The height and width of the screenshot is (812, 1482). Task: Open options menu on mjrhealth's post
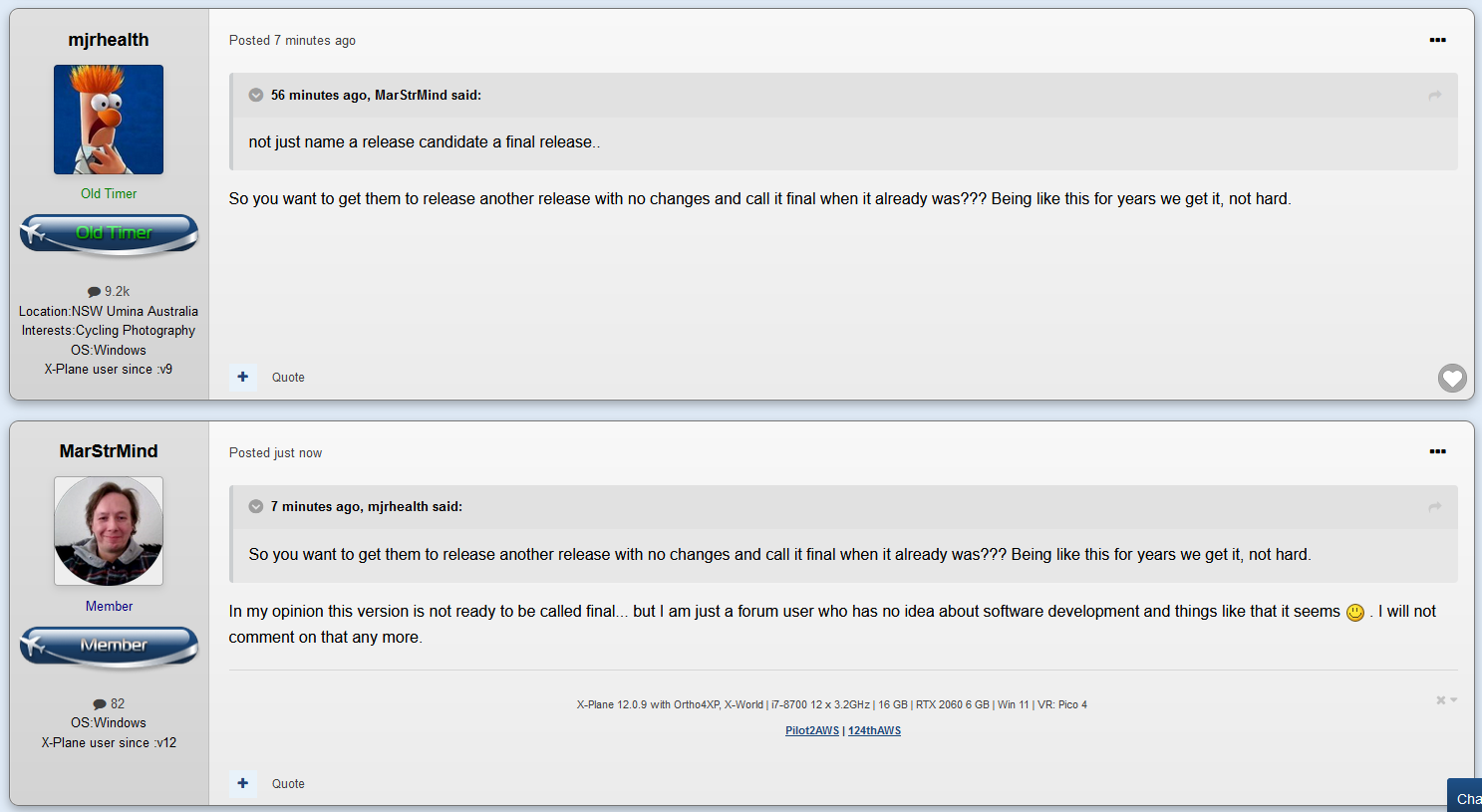point(1437,40)
